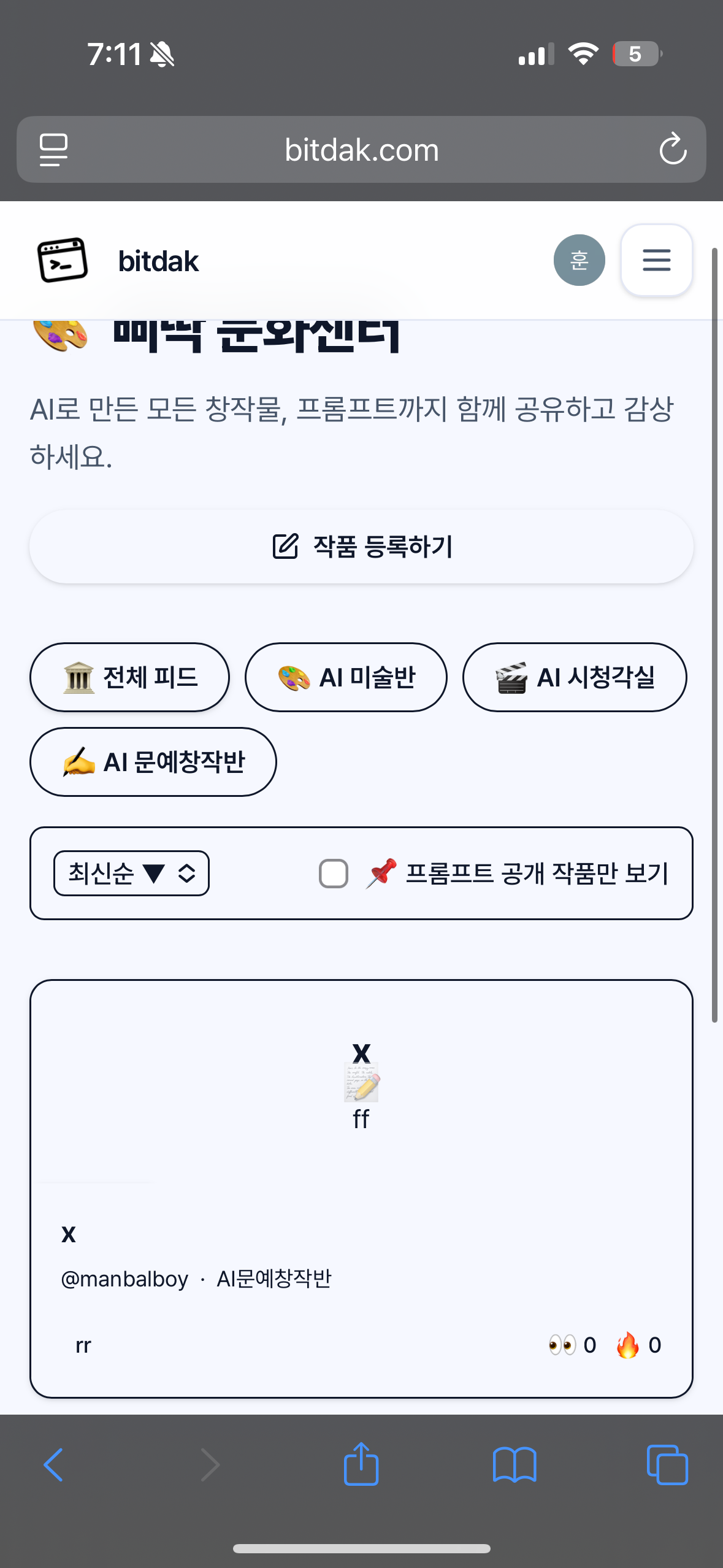Tap the 프롬프트 공개 작품만 보기 label
This screenshot has width=723, height=1568.
click(537, 874)
